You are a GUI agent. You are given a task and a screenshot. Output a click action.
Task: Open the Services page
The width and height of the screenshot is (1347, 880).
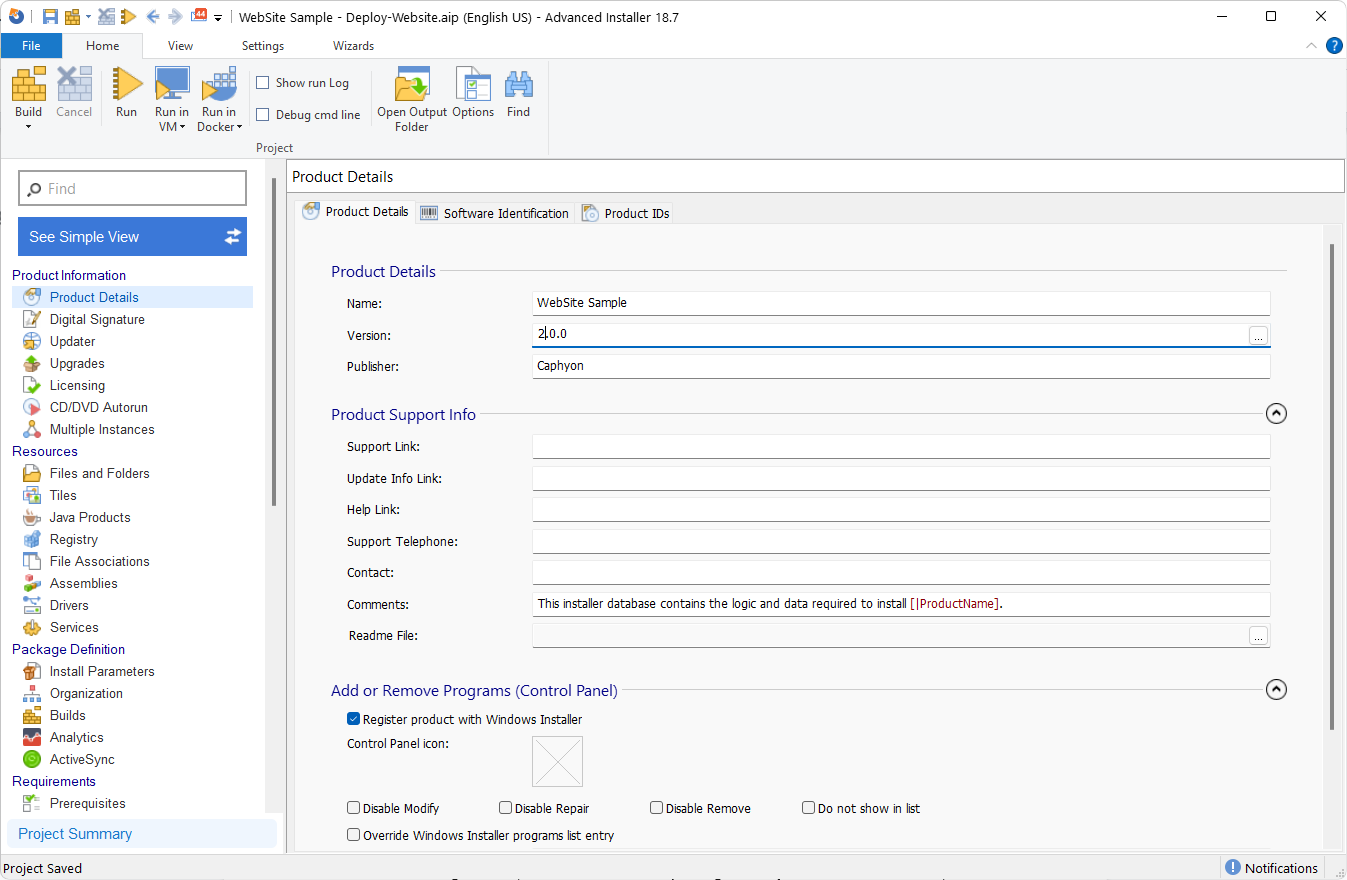(74, 627)
